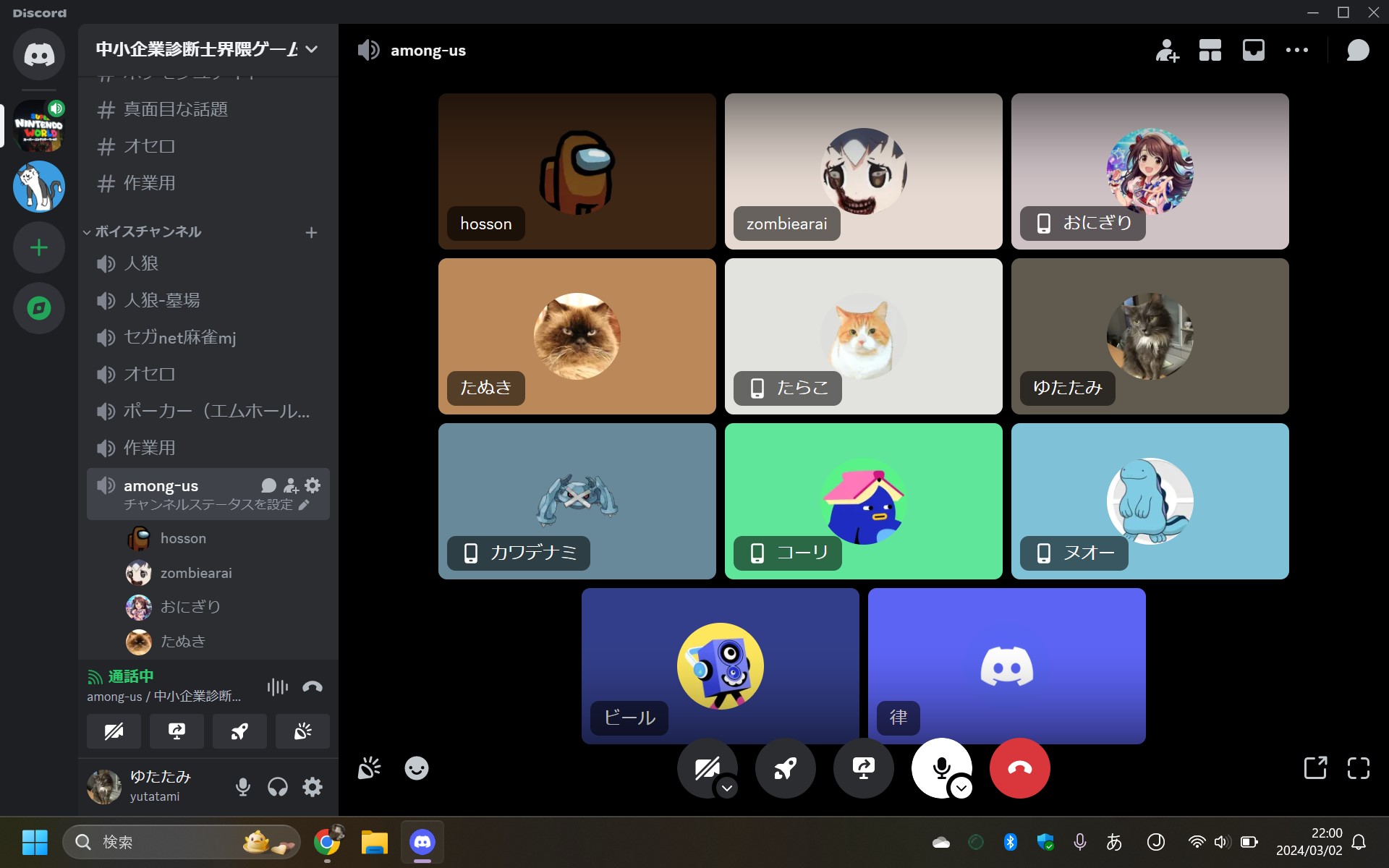Set channel status チャンネルステータスを設定
Image resolution: width=1389 pixels, height=868 pixels.
[216, 504]
